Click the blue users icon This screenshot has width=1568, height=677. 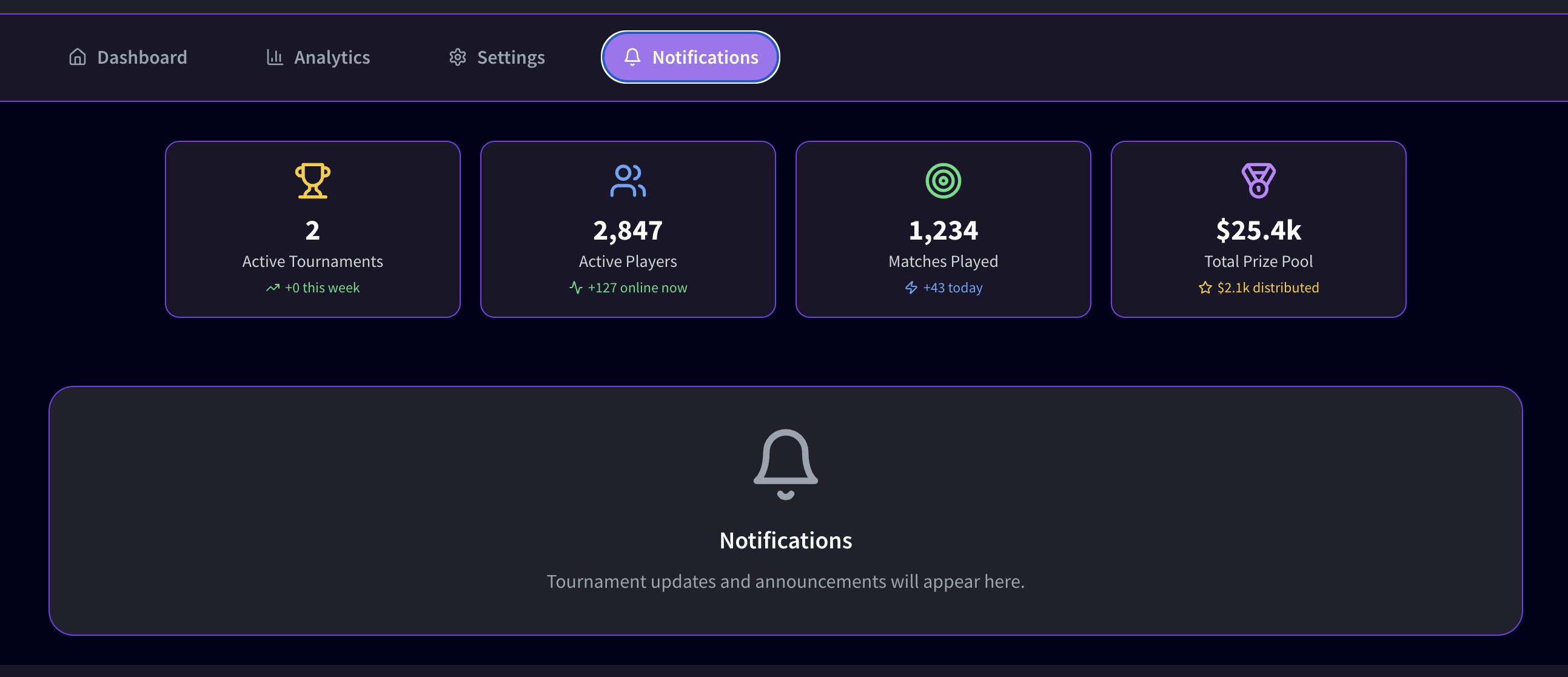(628, 181)
